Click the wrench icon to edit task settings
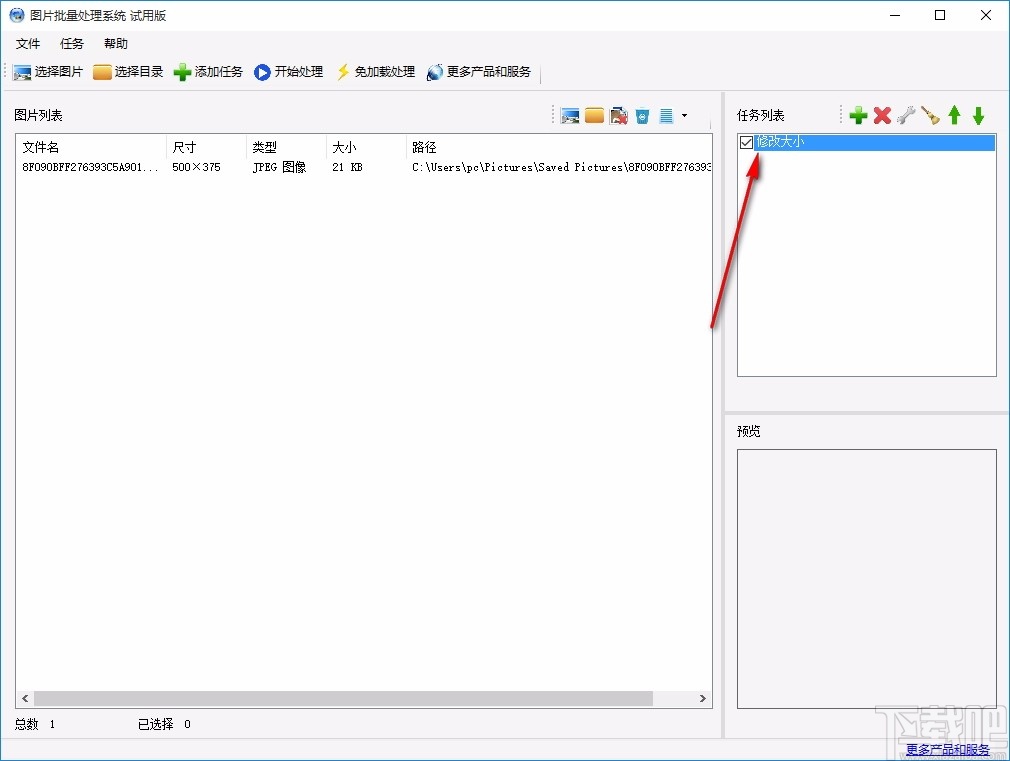 906,115
